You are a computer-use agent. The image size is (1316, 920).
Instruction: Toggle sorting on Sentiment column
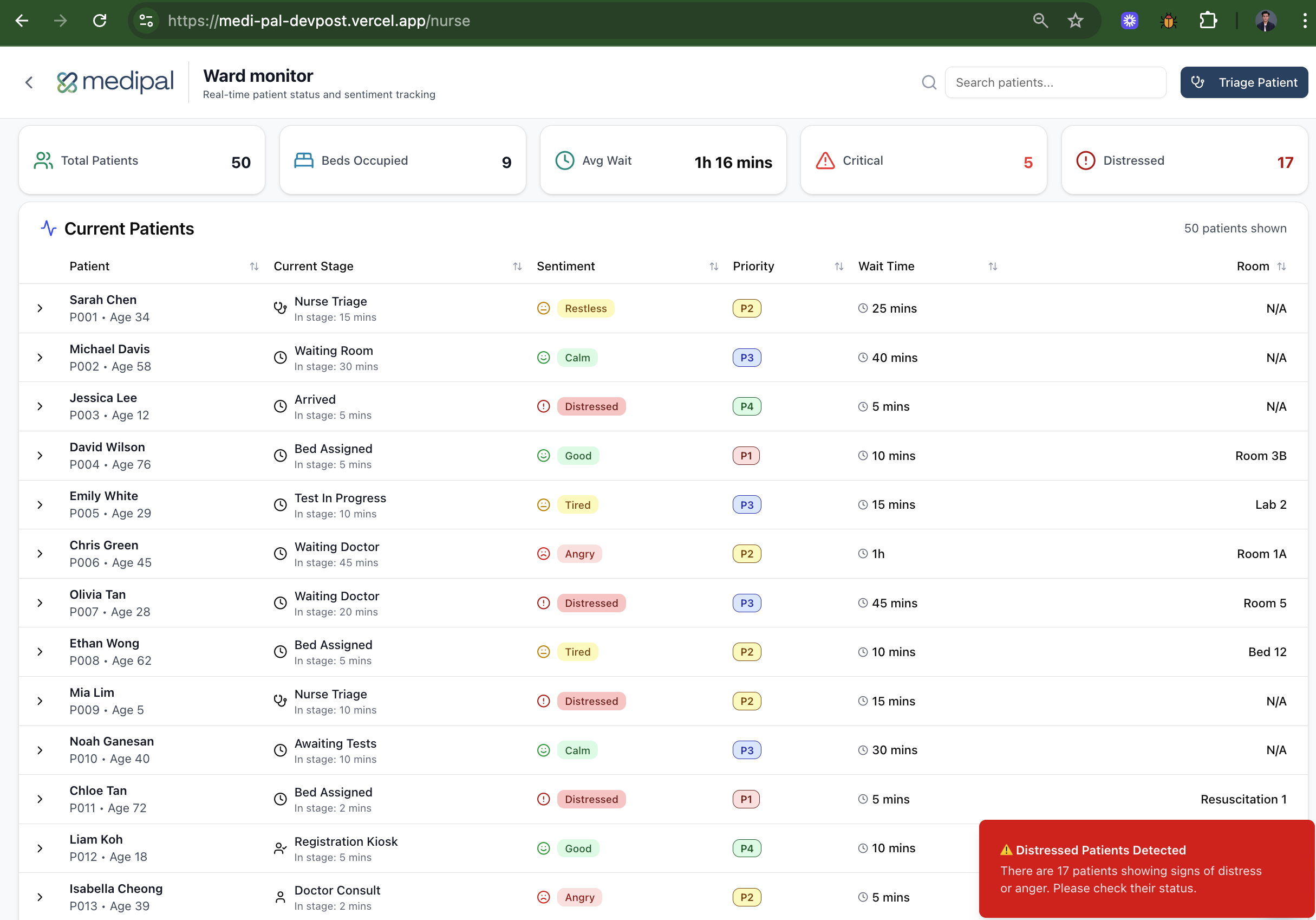pyautogui.click(x=714, y=267)
